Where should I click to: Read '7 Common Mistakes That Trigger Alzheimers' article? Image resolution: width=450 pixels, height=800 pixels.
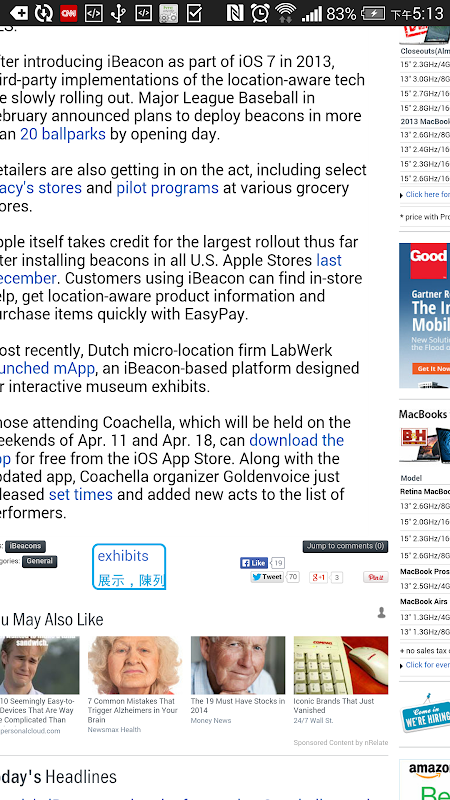[x=132, y=710]
